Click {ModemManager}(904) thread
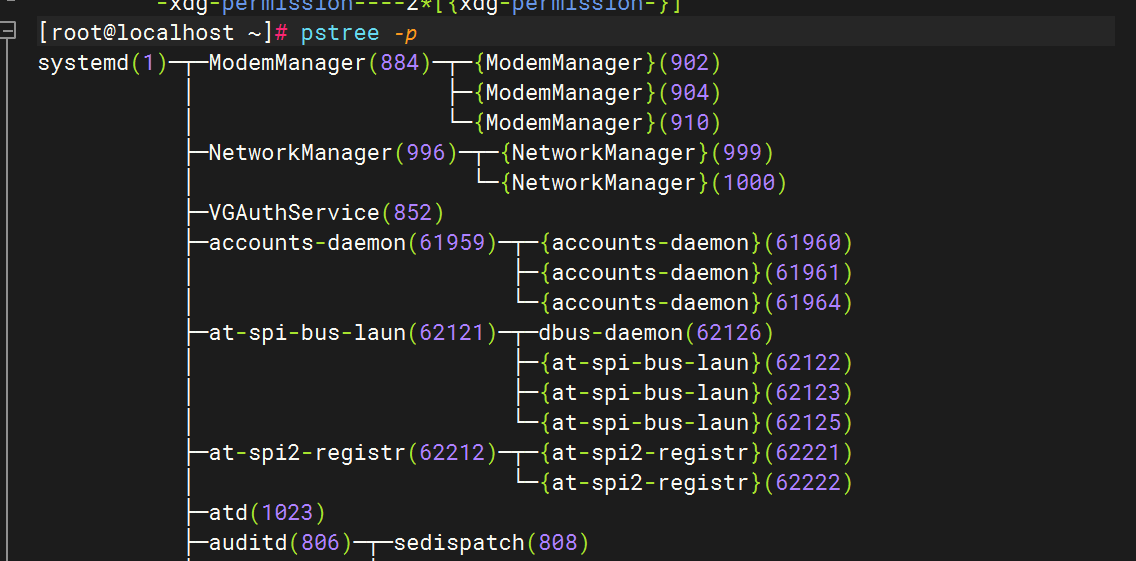Image resolution: width=1136 pixels, height=561 pixels. tap(598, 94)
